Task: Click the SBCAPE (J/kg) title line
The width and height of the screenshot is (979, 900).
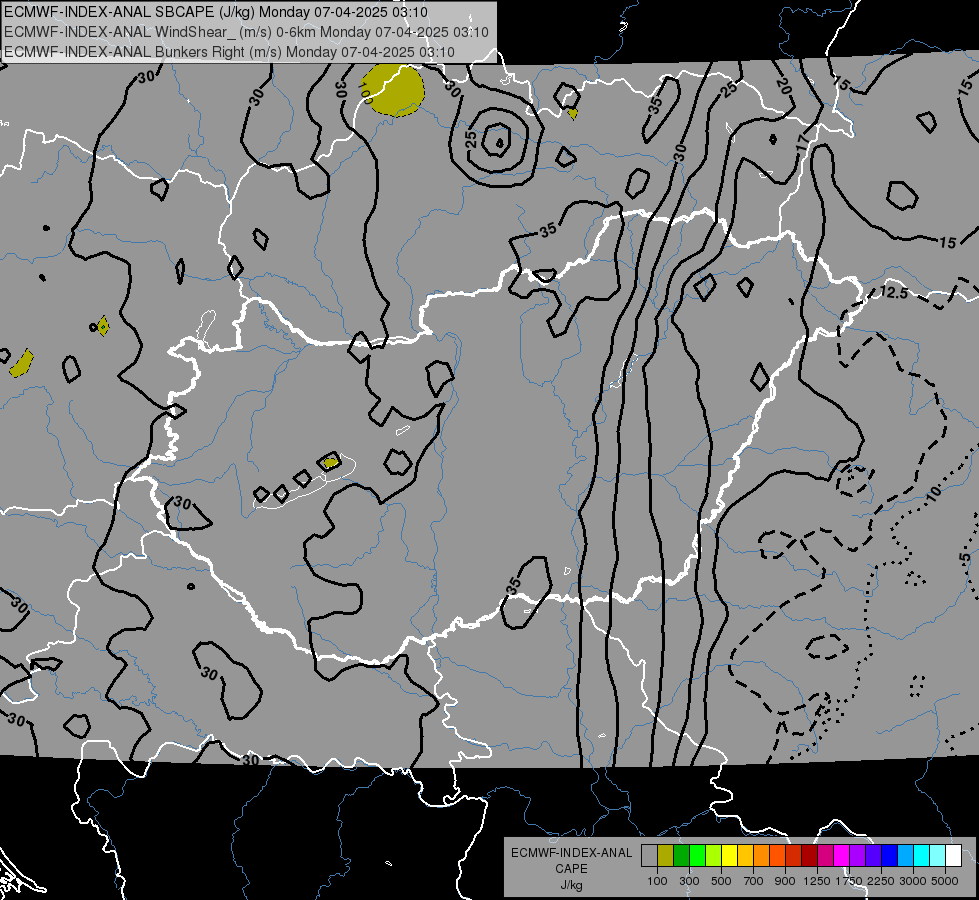Action: [x=216, y=12]
